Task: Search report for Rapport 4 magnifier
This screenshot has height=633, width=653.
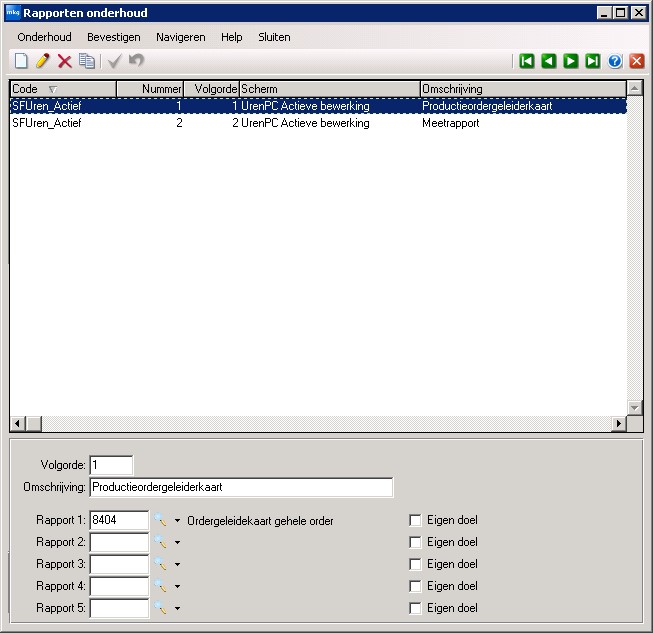Action: (x=160, y=586)
